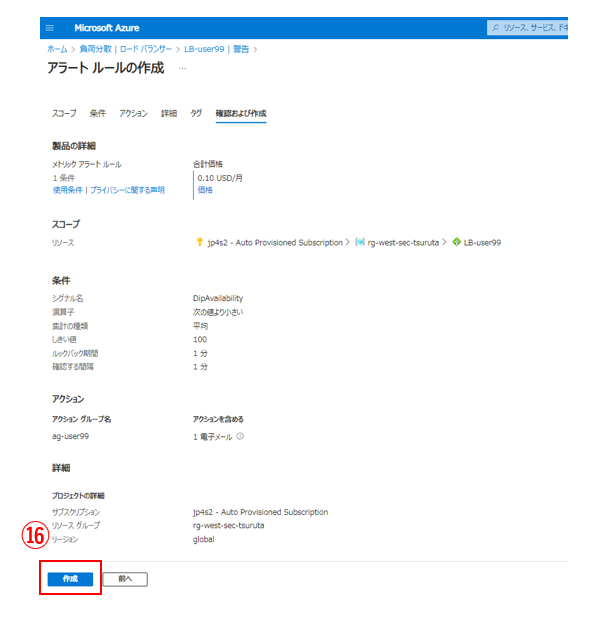Click the 作成 button

tap(70, 579)
